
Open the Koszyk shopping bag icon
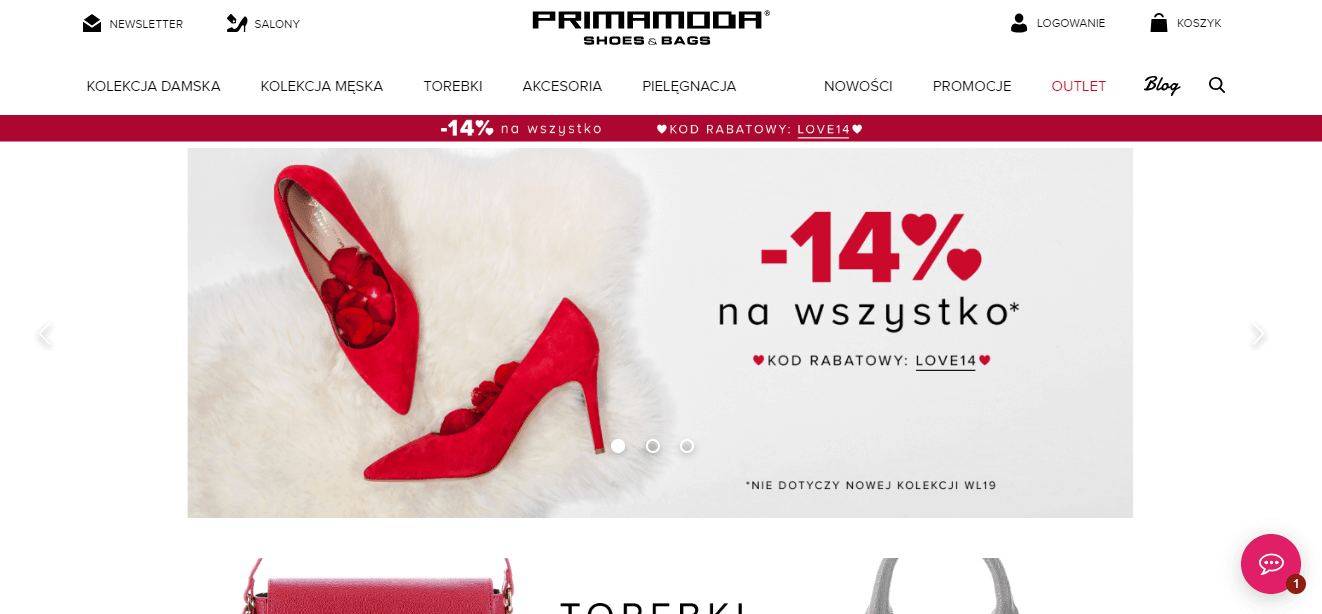1159,23
